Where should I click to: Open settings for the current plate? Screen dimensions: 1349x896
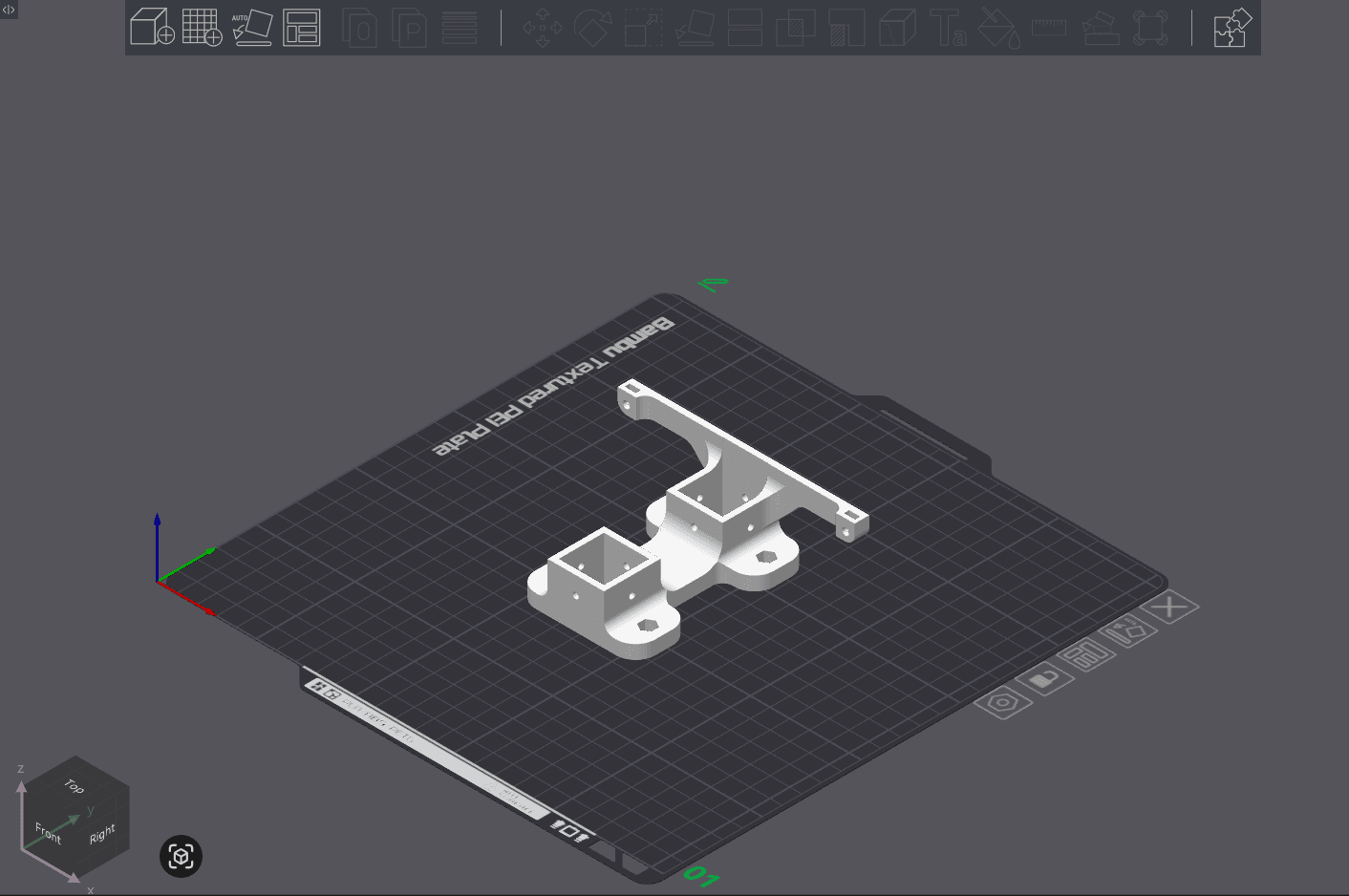click(x=1001, y=704)
